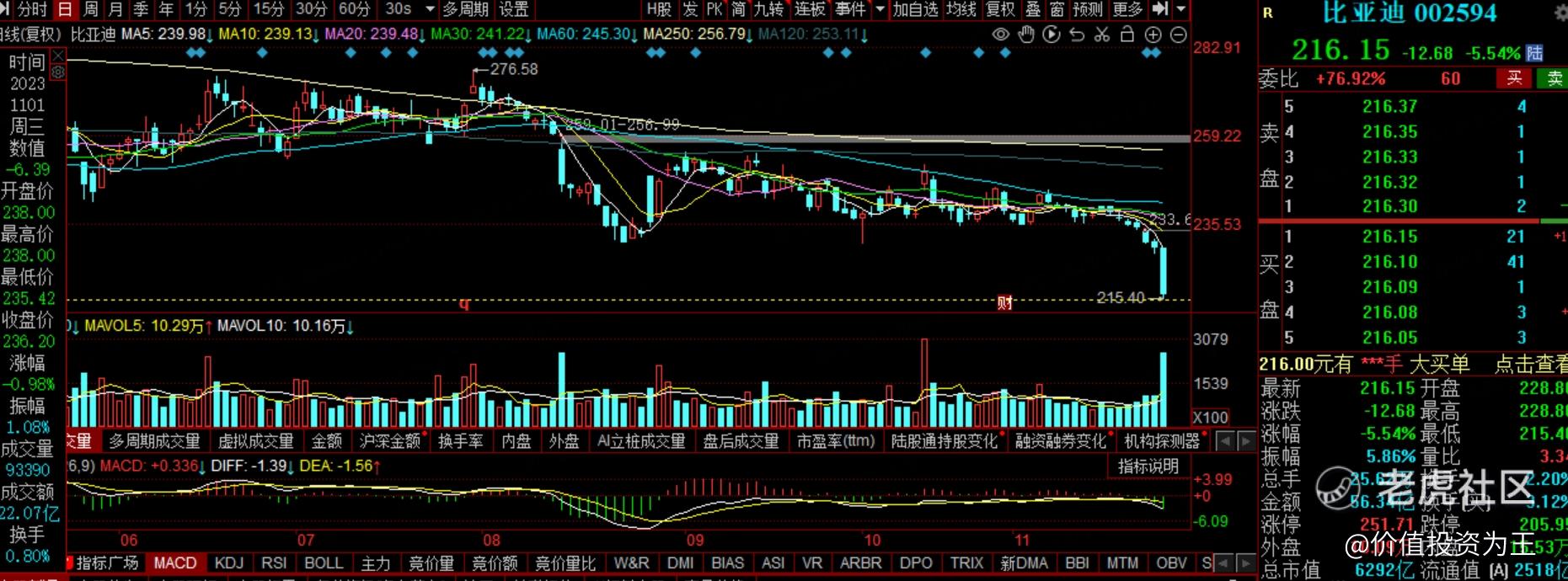The width and height of the screenshot is (1568, 581).
Task: Click the 陆 stock connect badge
Action: coord(1534,53)
